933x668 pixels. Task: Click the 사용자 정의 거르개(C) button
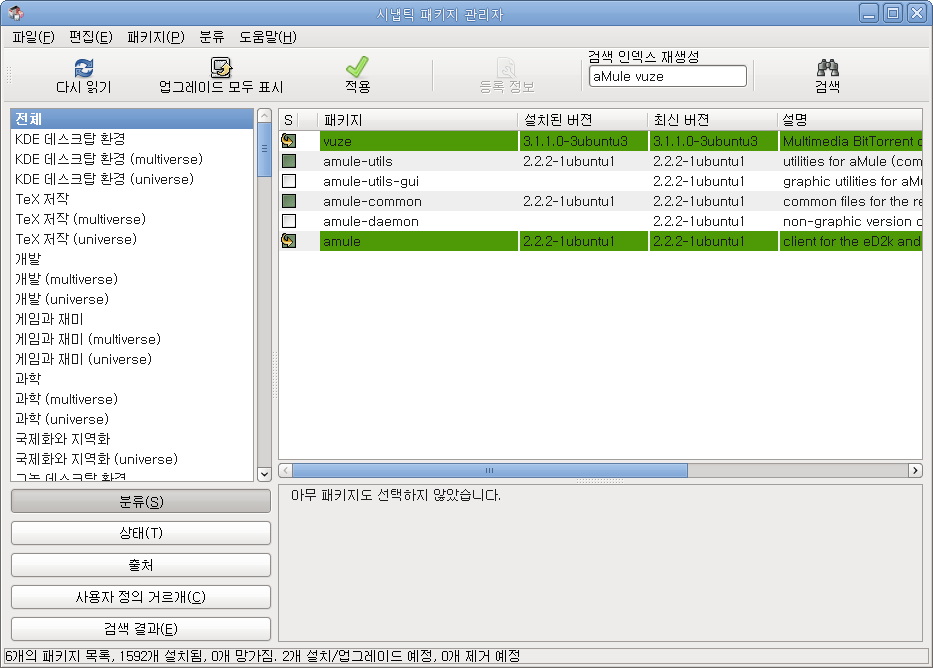pyautogui.click(x=141, y=597)
